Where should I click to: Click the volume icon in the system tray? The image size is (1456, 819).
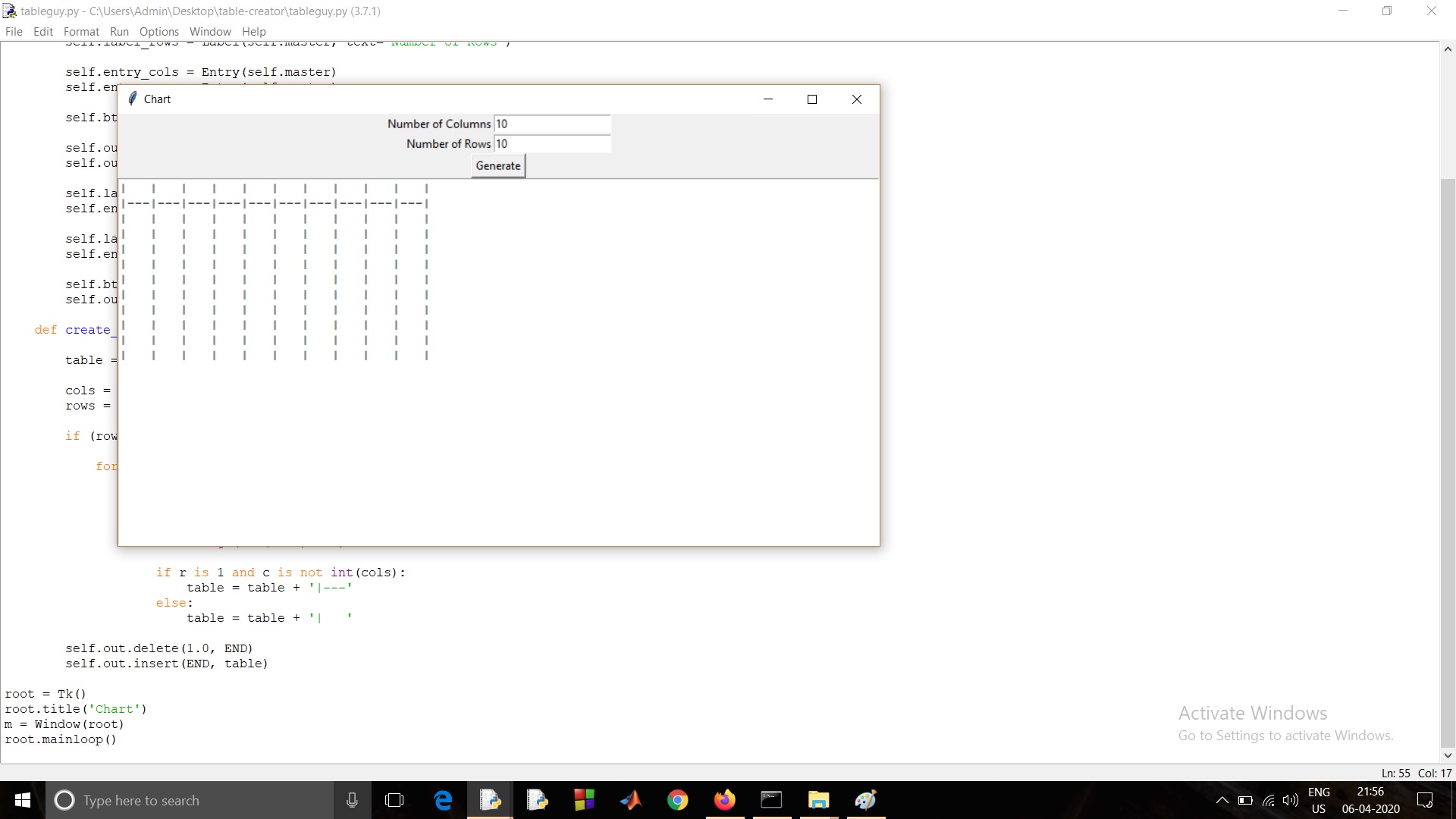tap(1290, 800)
